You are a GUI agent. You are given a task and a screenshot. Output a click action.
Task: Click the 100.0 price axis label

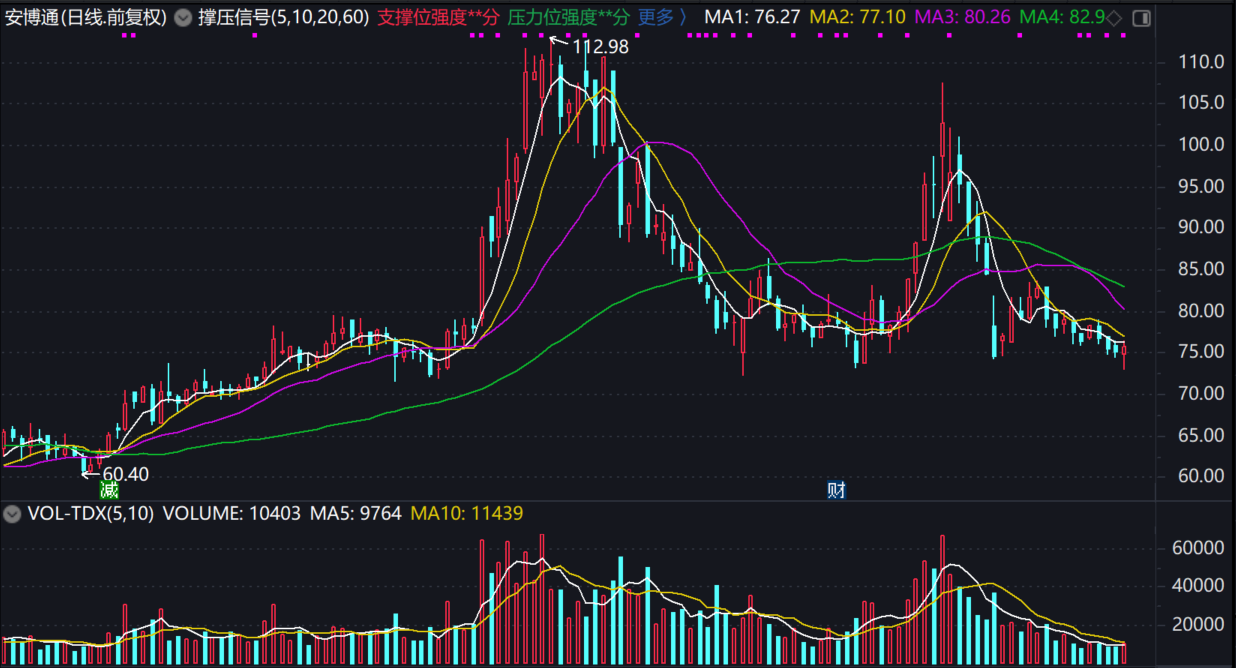pyautogui.click(x=1201, y=145)
